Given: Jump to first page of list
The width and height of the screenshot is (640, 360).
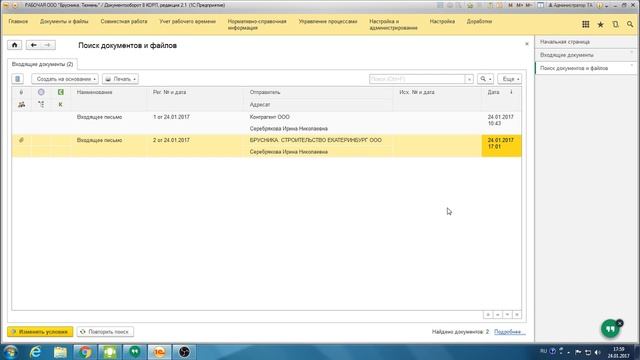Looking at the screenshot, I should coord(488,315).
